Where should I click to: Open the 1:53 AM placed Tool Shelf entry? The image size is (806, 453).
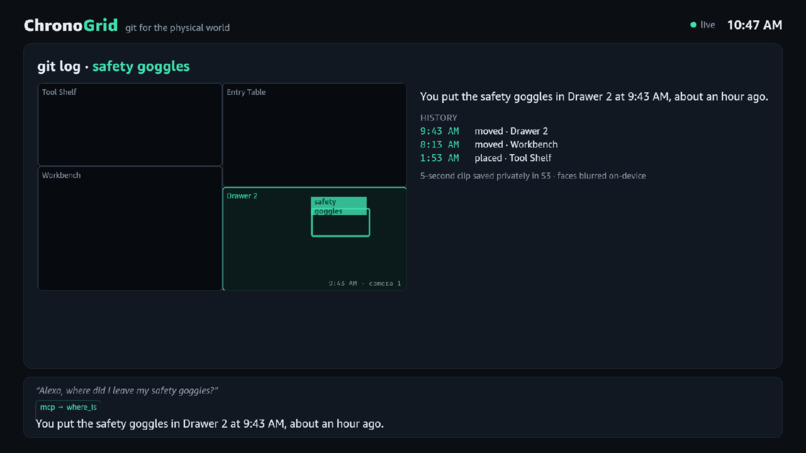point(486,158)
